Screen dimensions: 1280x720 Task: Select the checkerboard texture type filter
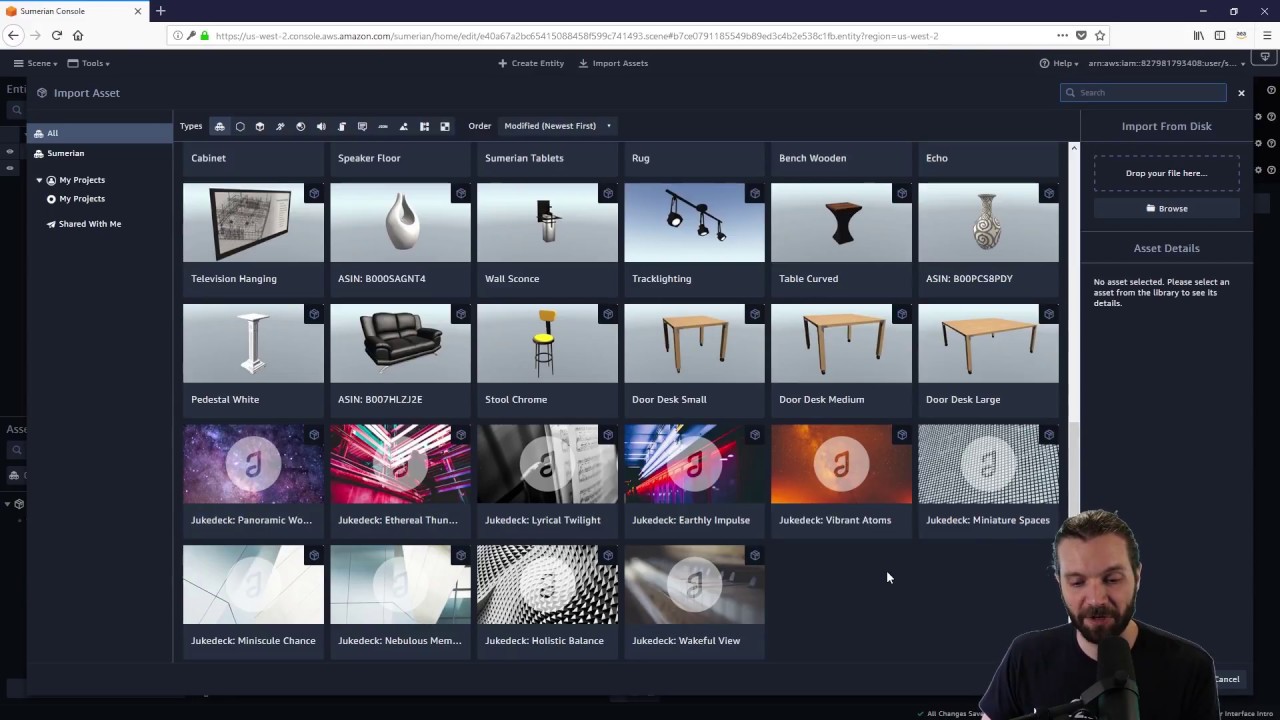445,126
